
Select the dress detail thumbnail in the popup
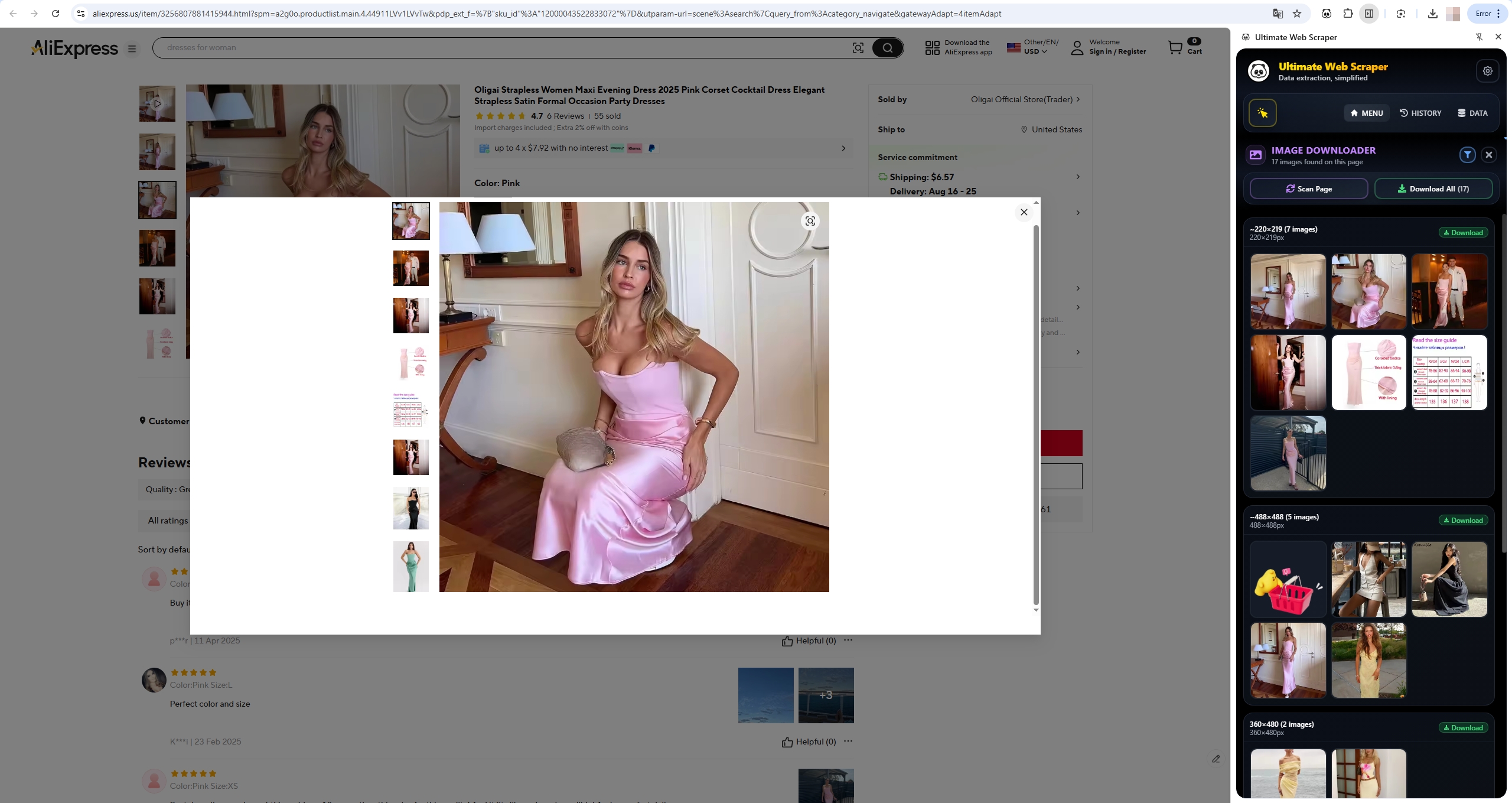pos(411,363)
